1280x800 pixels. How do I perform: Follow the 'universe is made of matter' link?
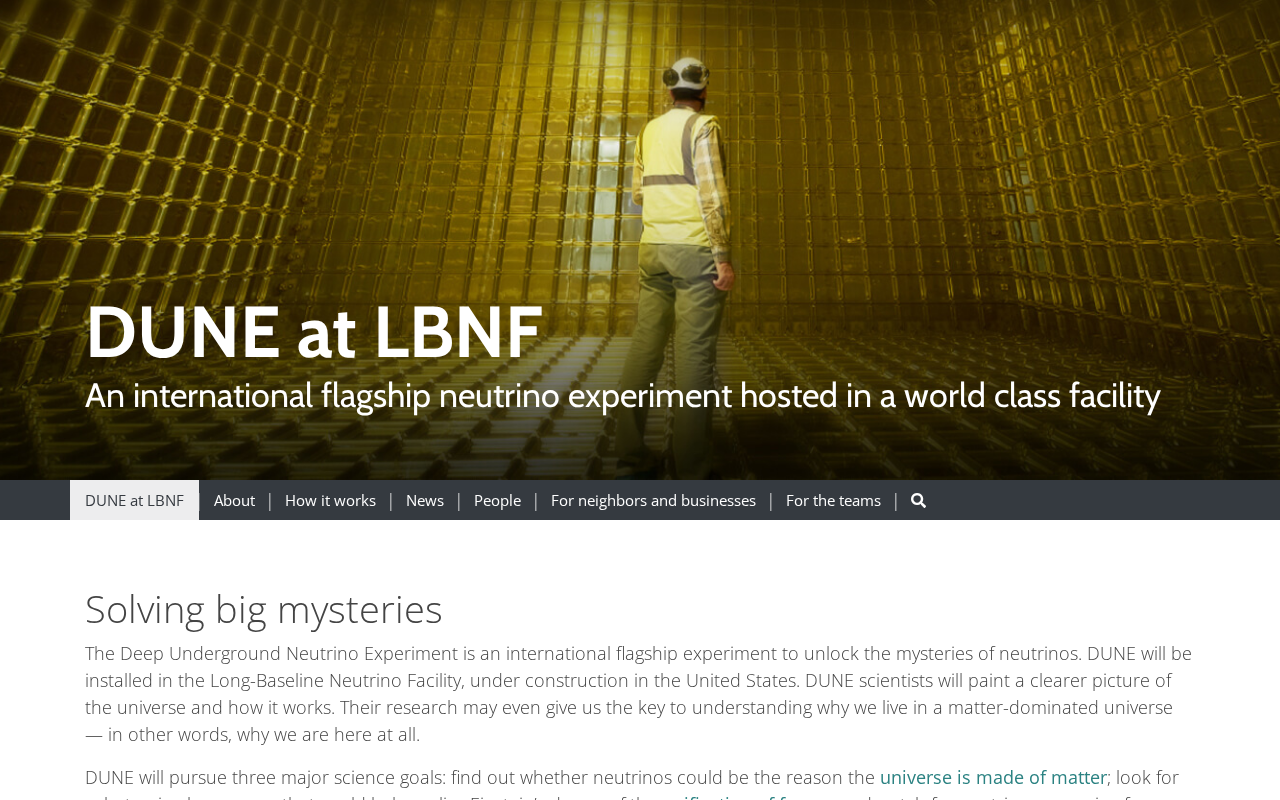click(993, 777)
